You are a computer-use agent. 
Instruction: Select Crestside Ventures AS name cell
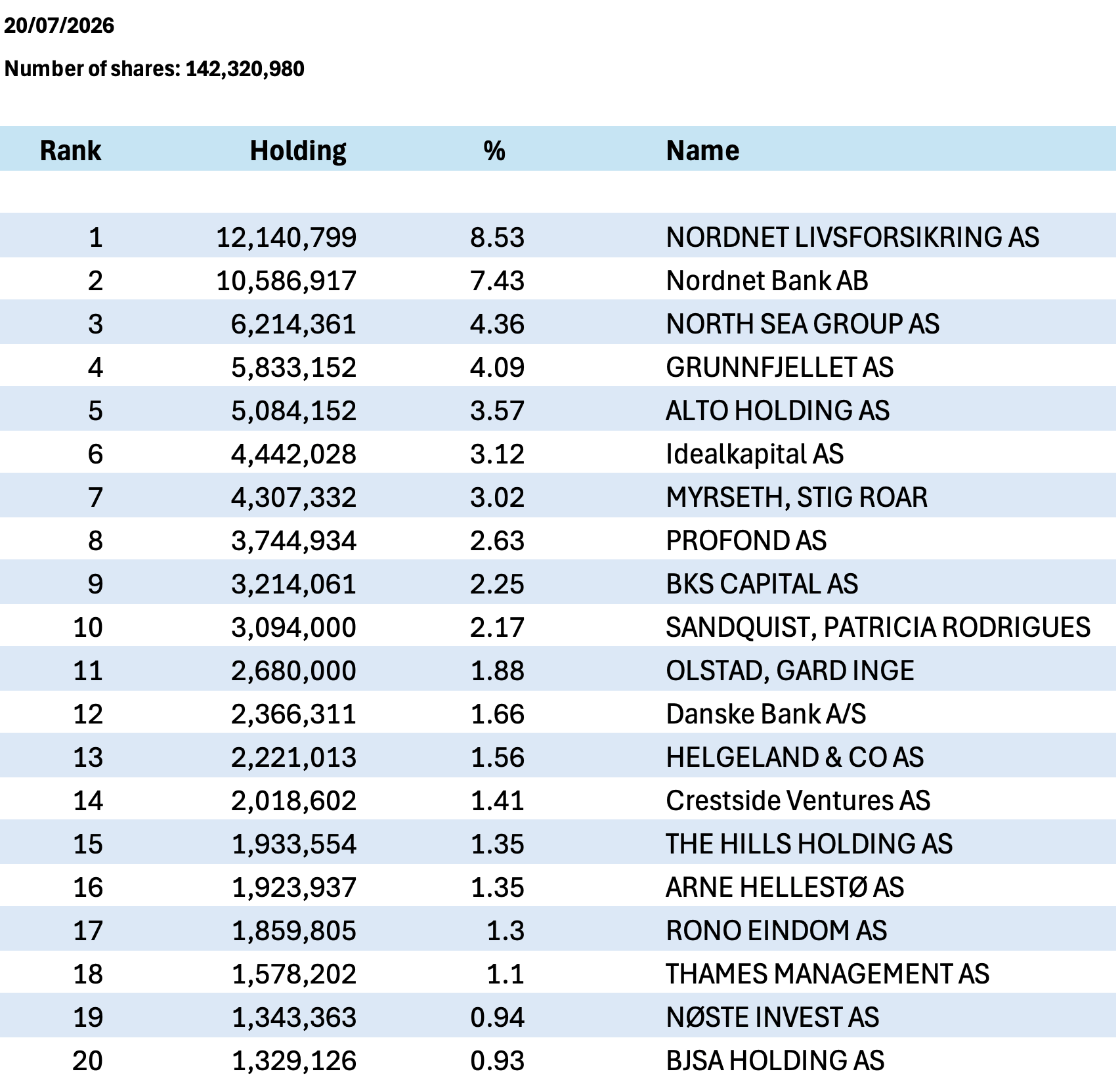pos(798,800)
